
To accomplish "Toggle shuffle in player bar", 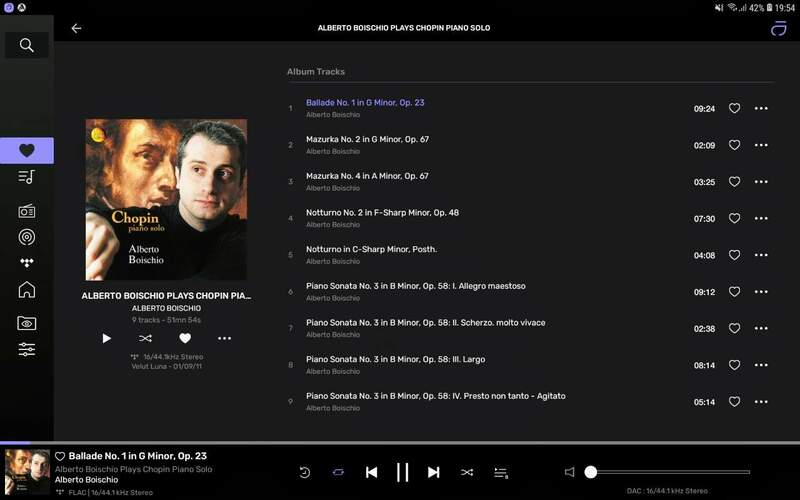I will pos(467,472).
